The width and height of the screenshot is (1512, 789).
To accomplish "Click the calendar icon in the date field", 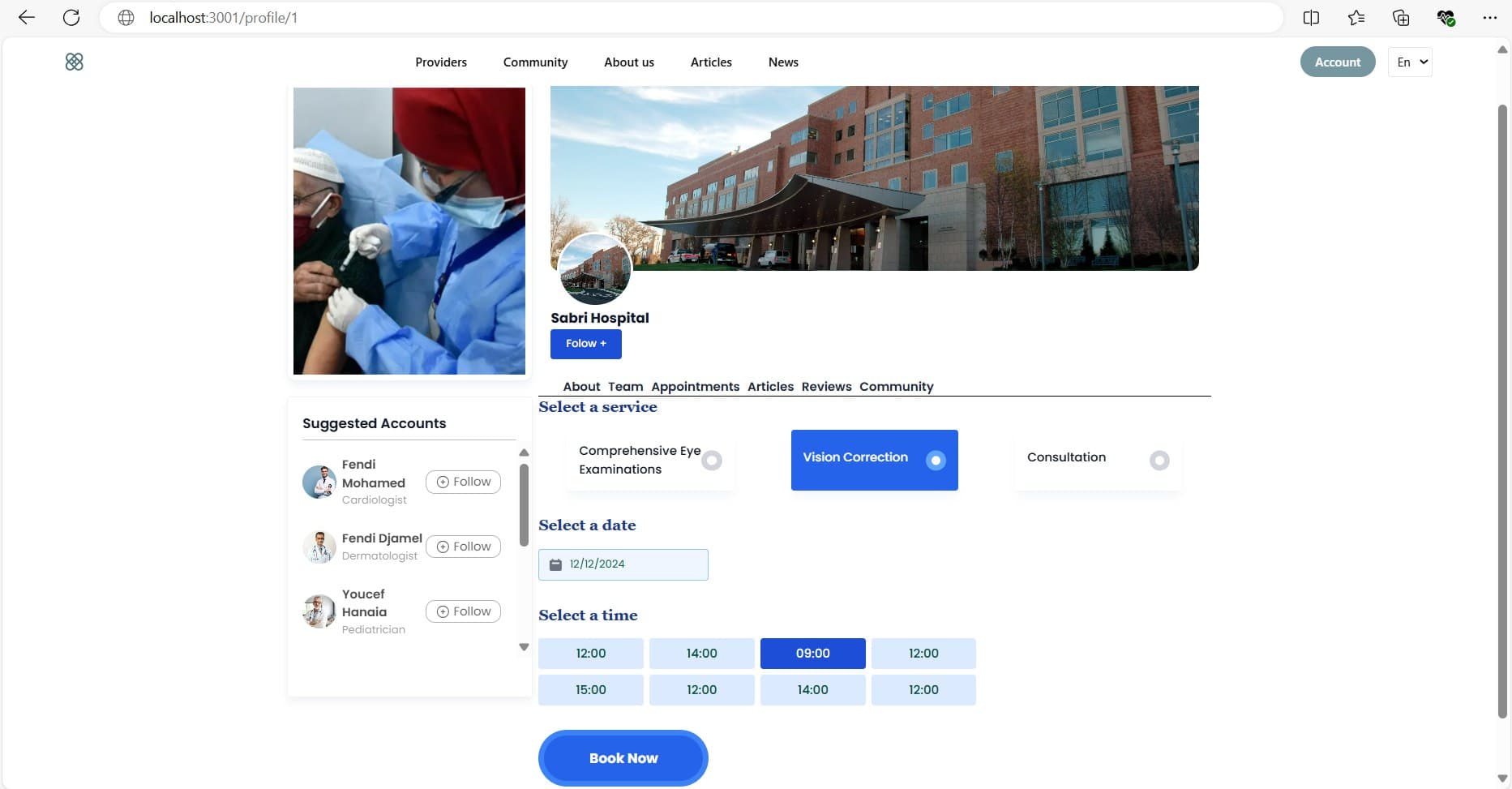I will click(555, 564).
